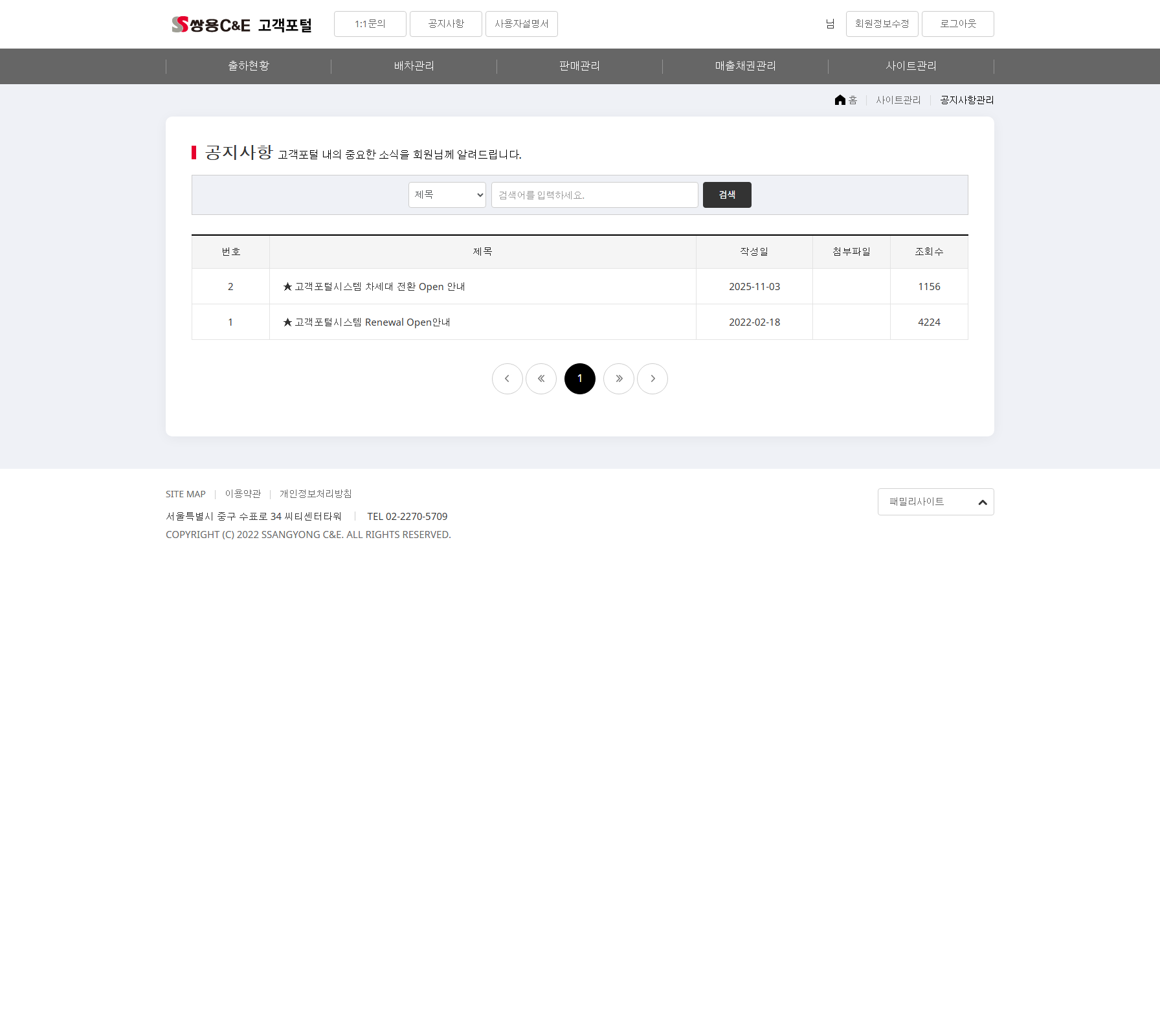Image resolution: width=1160 pixels, height=1036 pixels.
Task: Go to next page arrow in pagination
Action: click(x=652, y=379)
